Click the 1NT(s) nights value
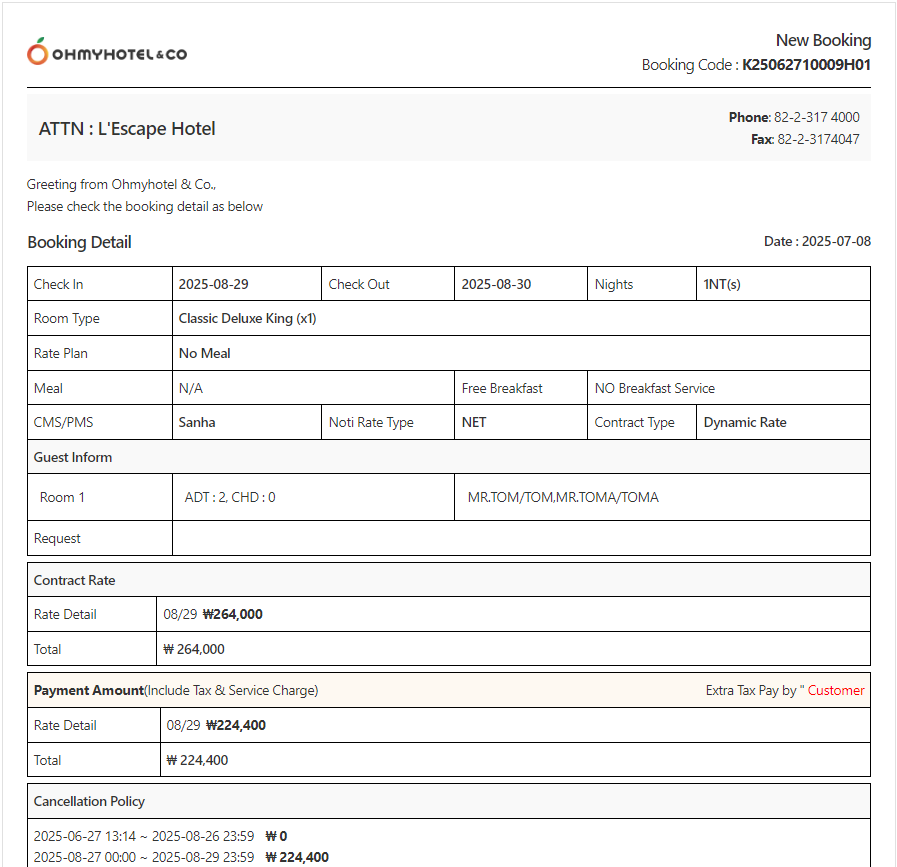This screenshot has height=867, width=897. coord(722,284)
